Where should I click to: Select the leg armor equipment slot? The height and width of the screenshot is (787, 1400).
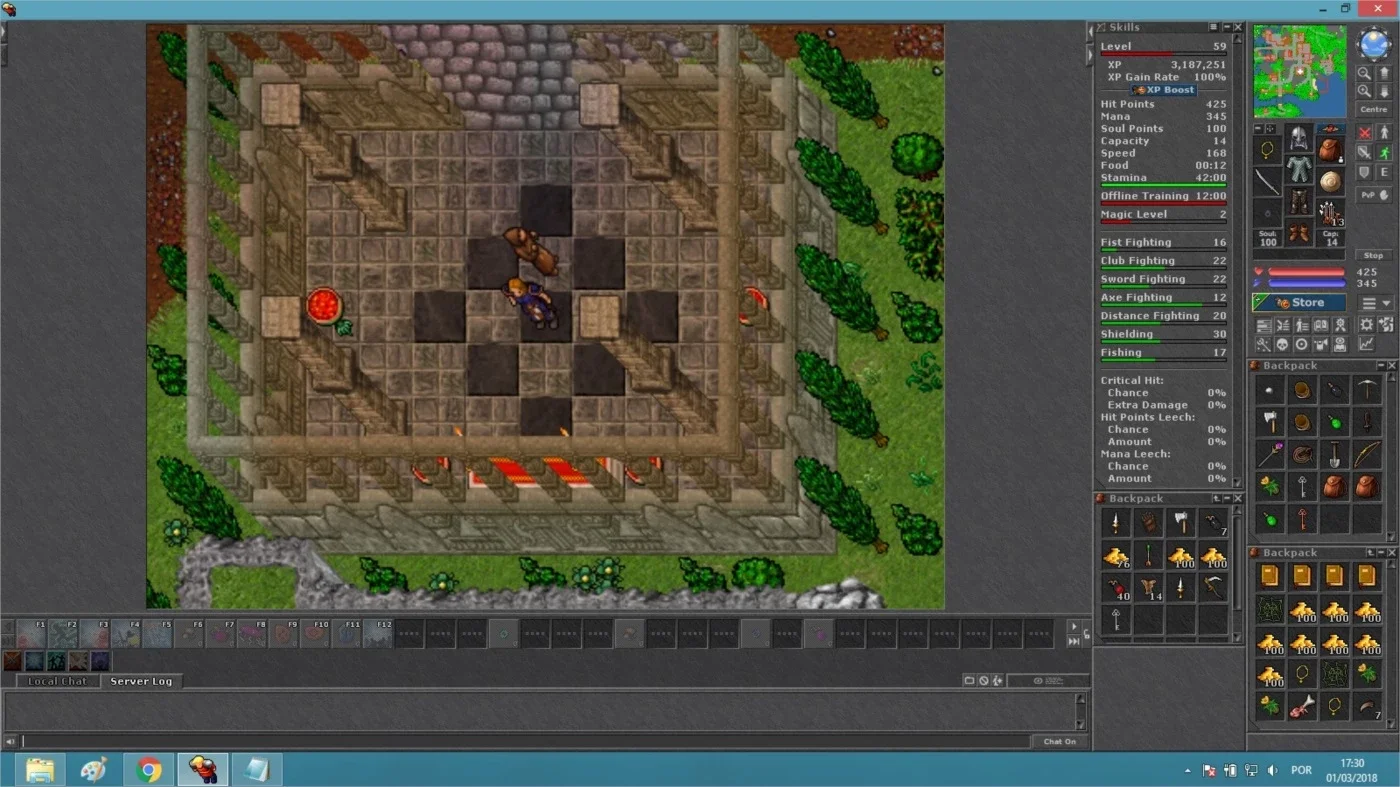tap(1299, 201)
